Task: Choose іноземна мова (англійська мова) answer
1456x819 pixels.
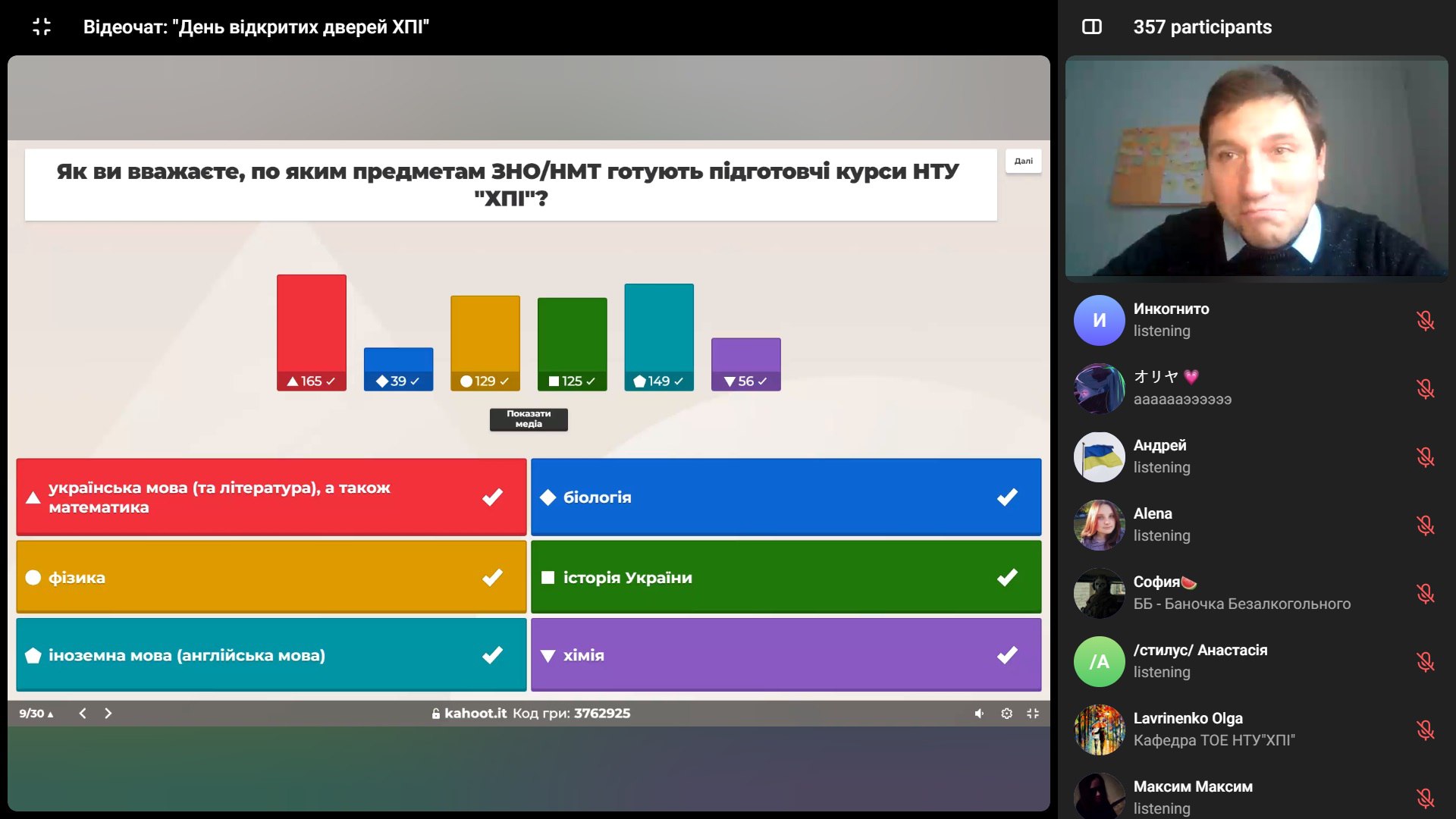Action: pyautogui.click(x=271, y=654)
